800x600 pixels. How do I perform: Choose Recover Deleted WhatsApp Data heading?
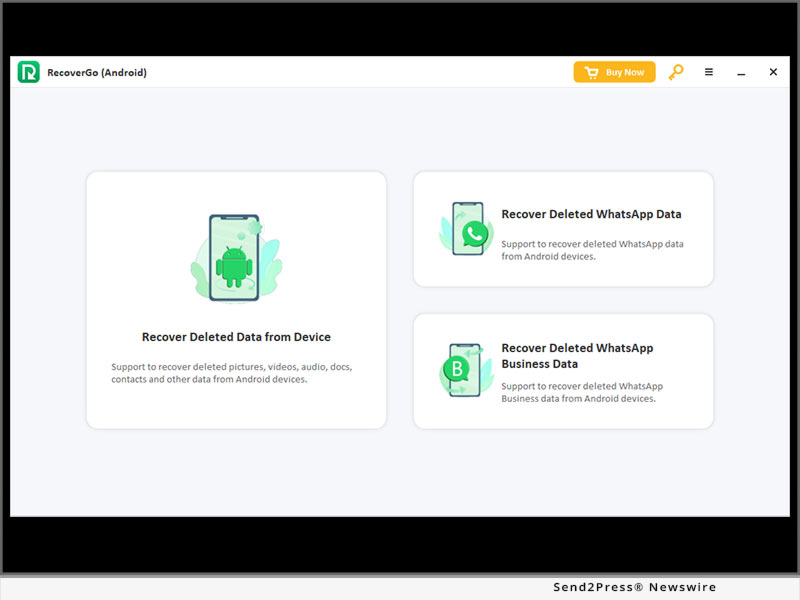(591, 214)
